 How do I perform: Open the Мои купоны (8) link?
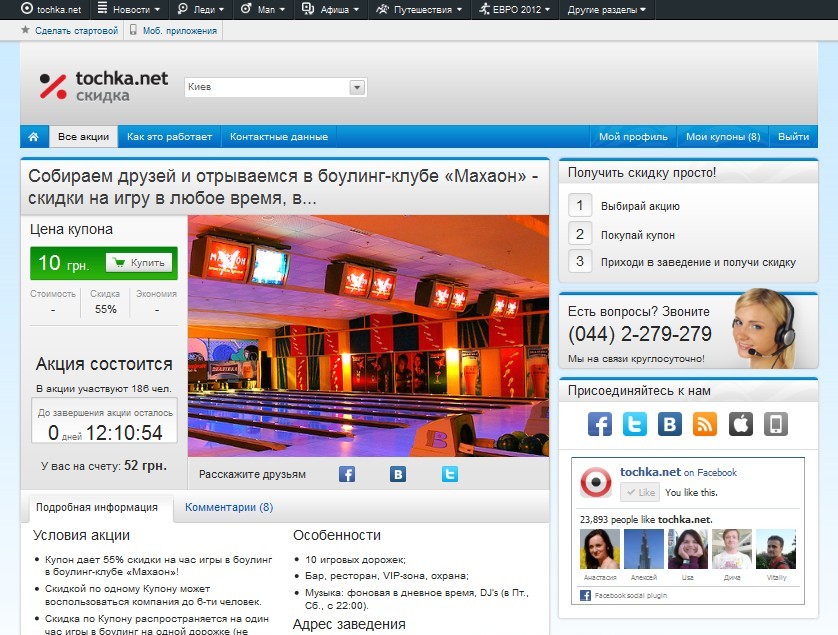coord(722,137)
